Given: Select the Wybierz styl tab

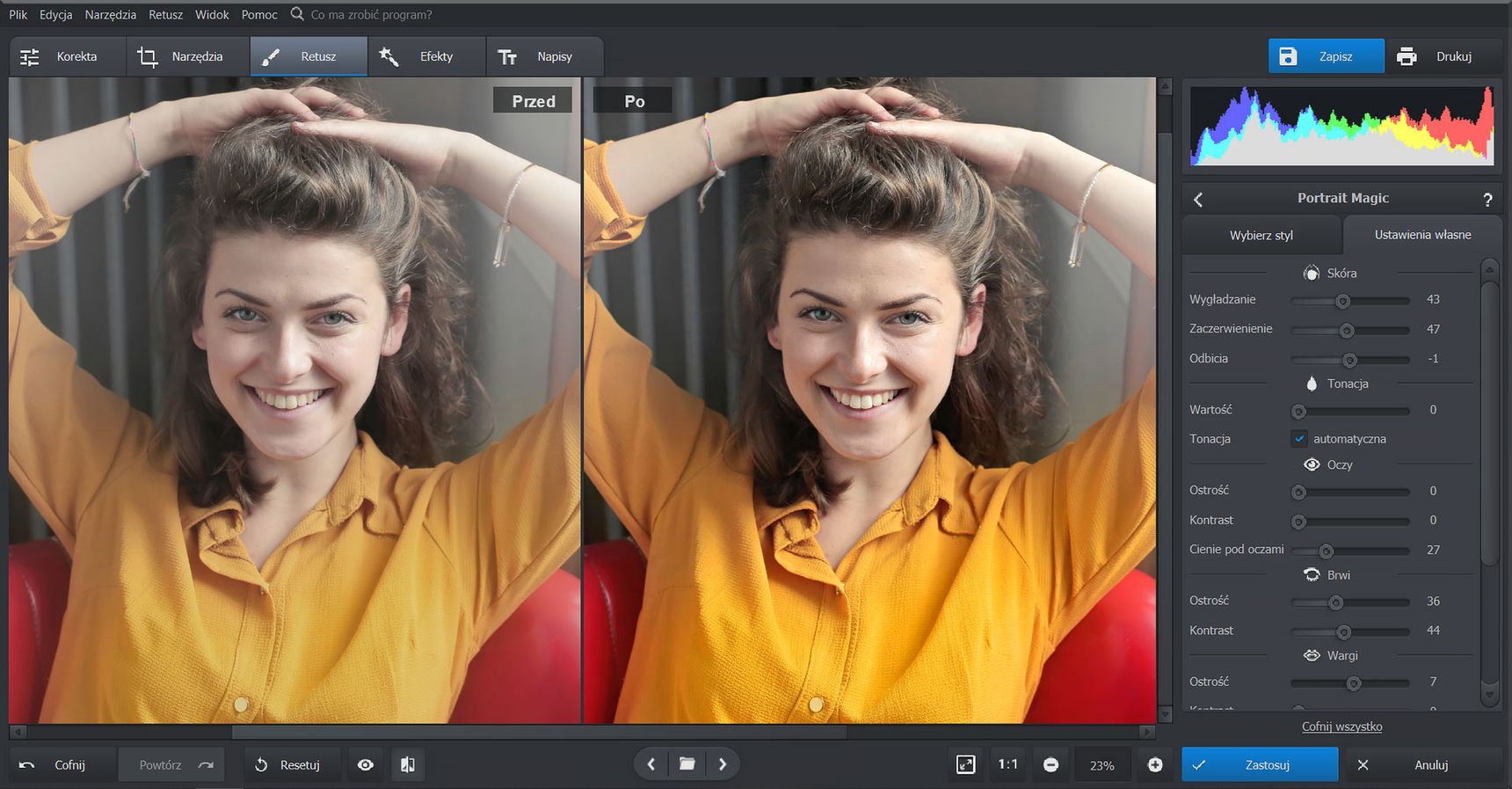Looking at the screenshot, I should pos(1261,235).
